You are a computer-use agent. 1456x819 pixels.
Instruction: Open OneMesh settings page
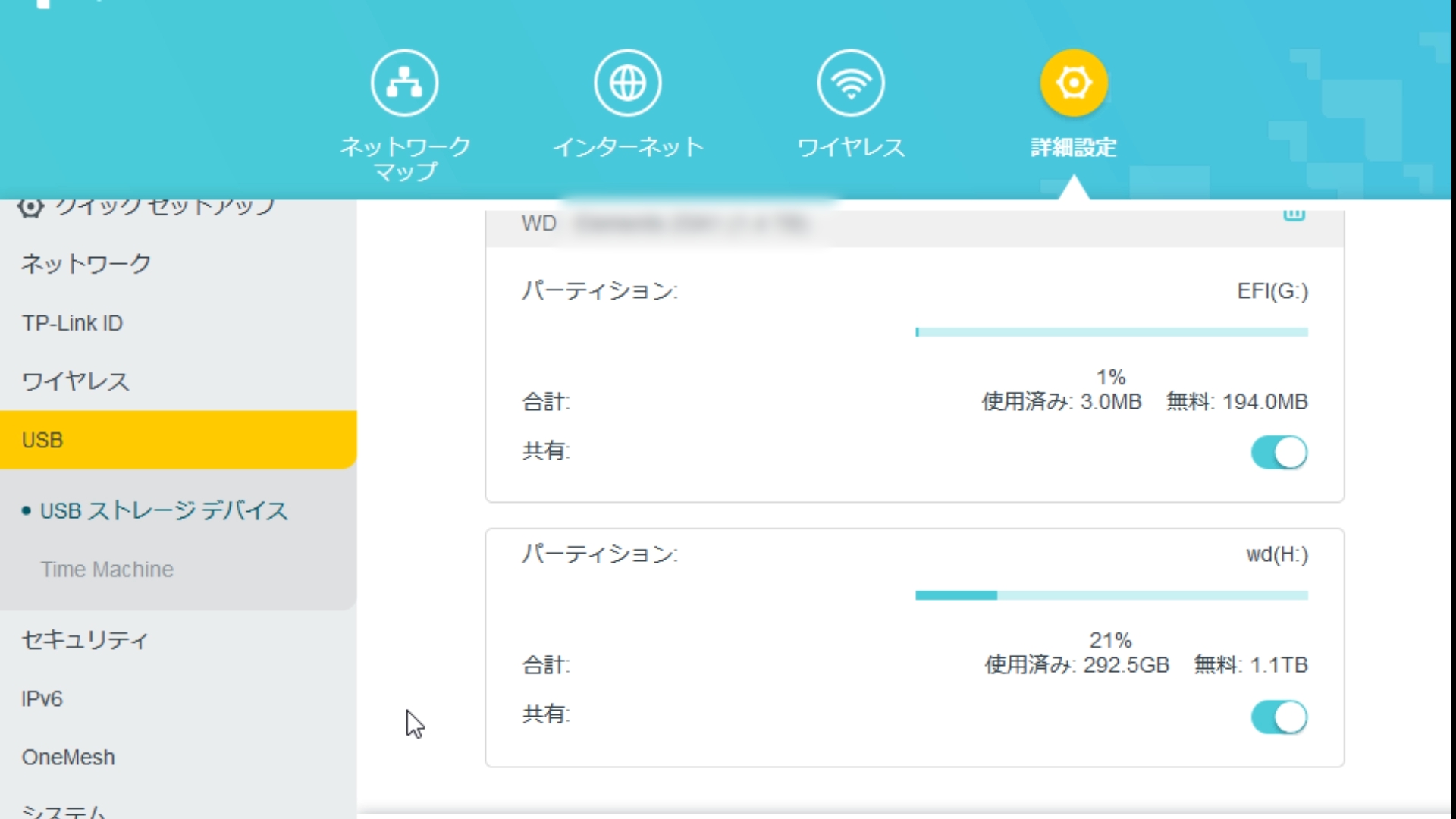point(68,757)
